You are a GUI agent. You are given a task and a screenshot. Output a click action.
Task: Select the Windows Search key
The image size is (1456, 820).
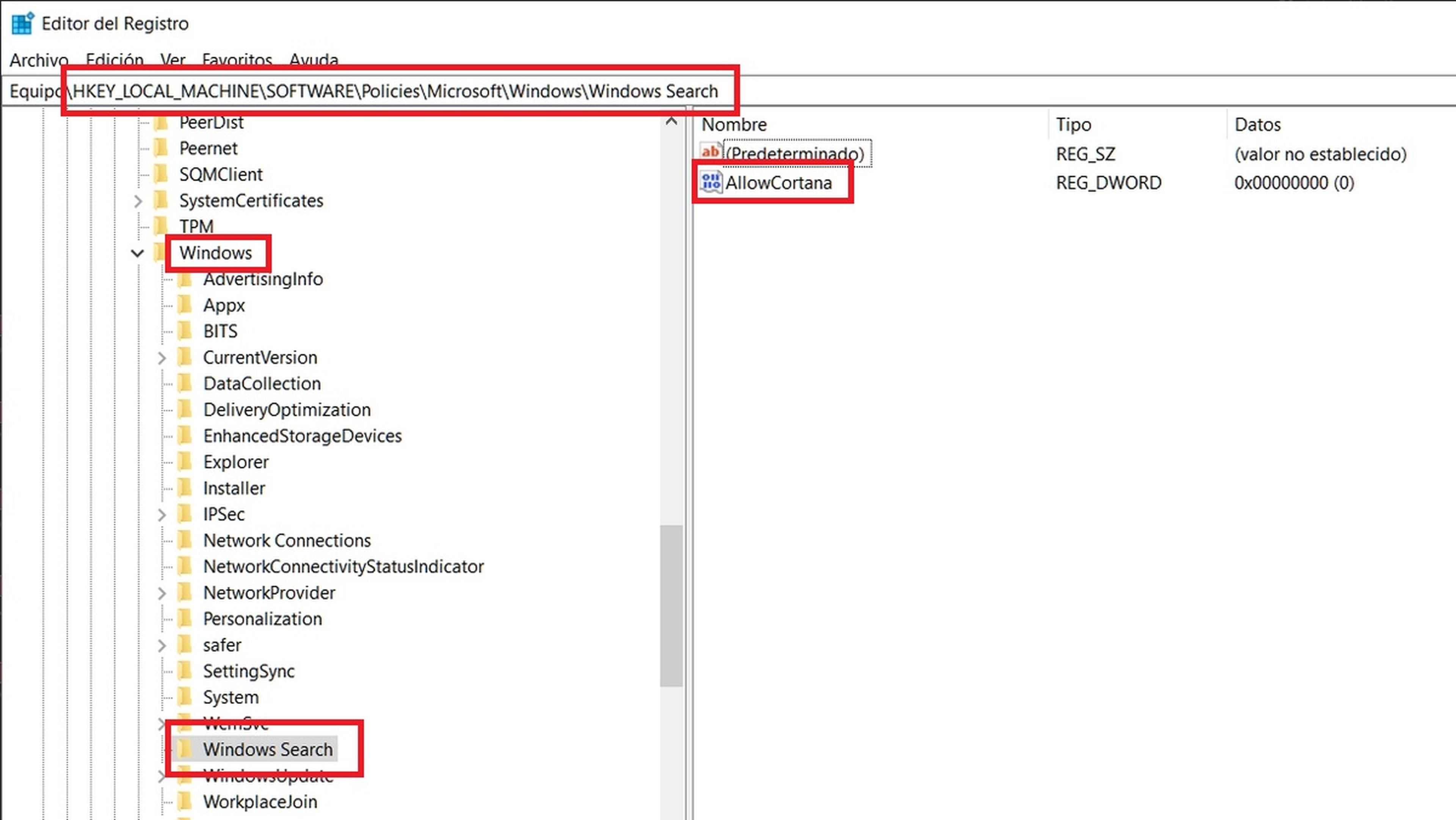point(268,749)
